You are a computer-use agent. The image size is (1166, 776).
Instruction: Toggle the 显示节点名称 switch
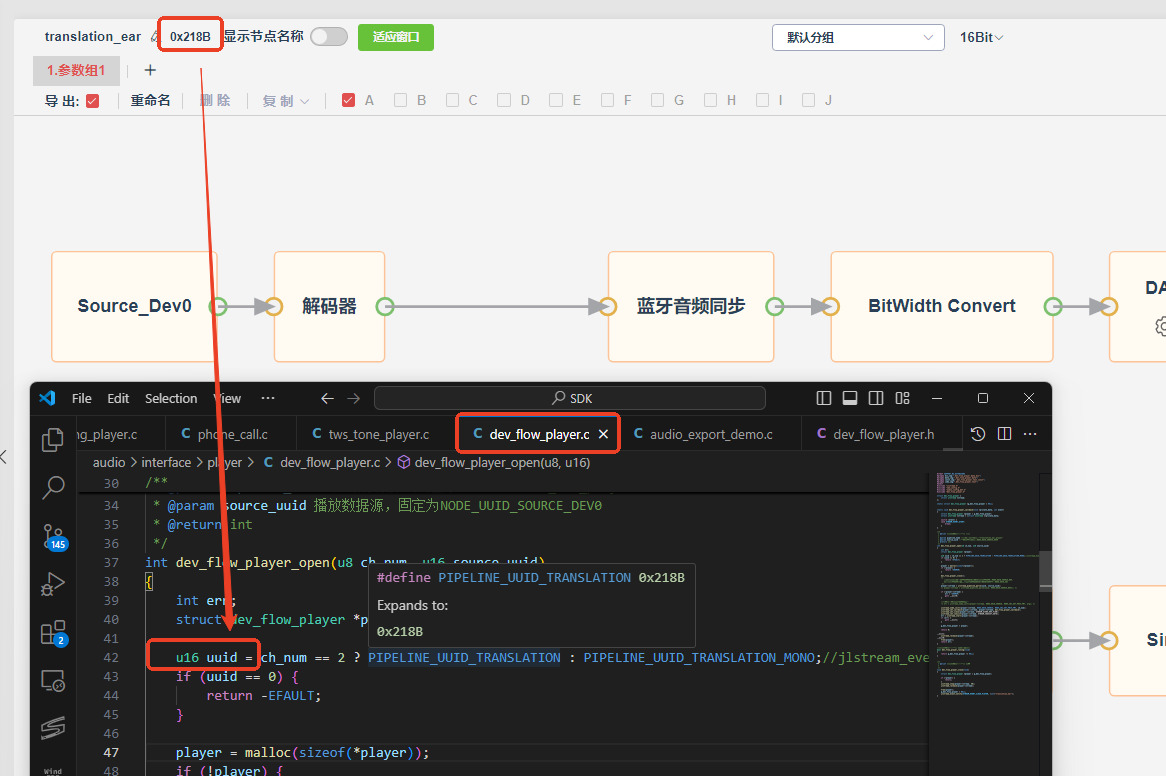329,36
